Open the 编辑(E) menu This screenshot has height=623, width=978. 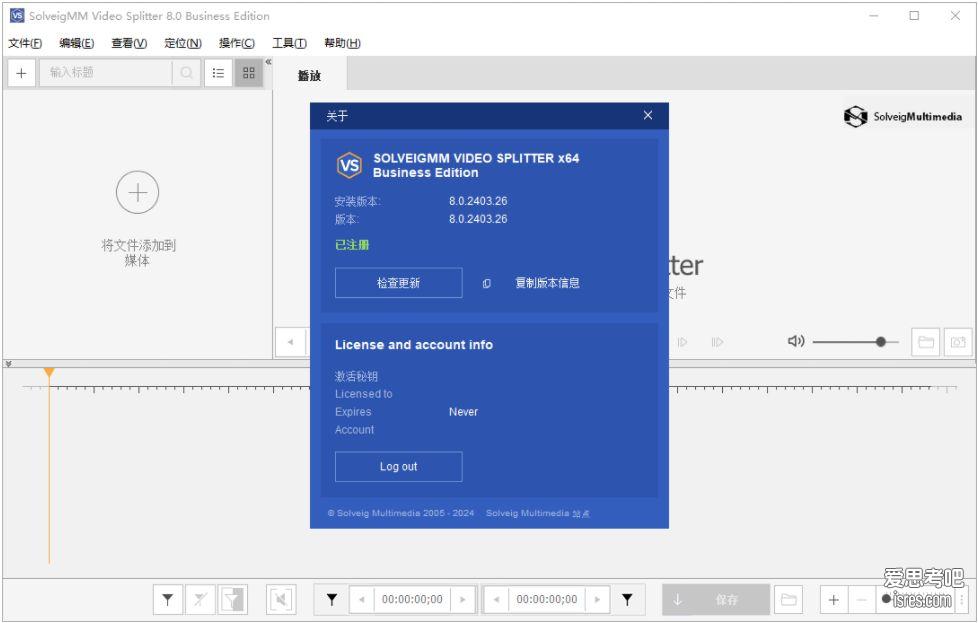point(77,43)
